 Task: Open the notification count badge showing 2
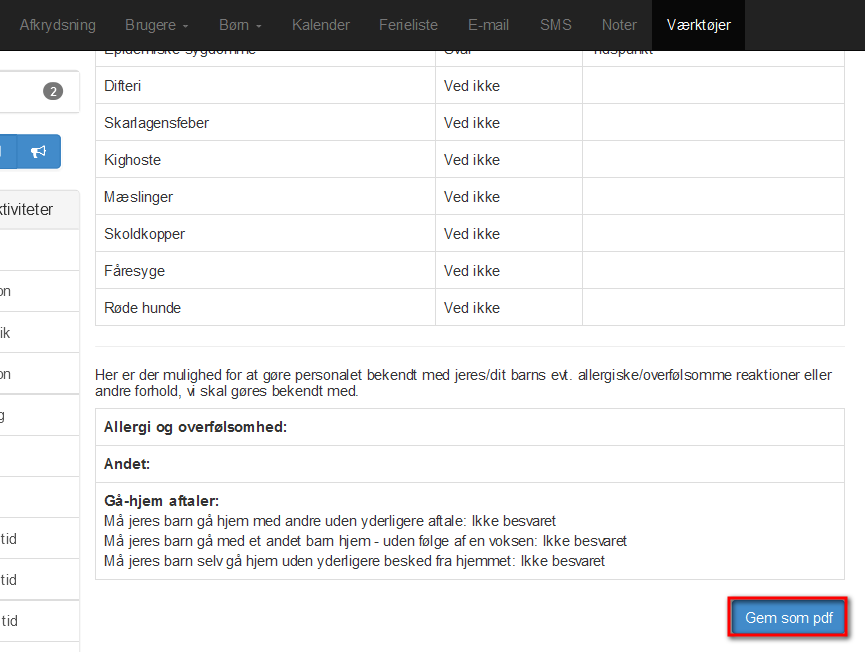[x=53, y=92]
